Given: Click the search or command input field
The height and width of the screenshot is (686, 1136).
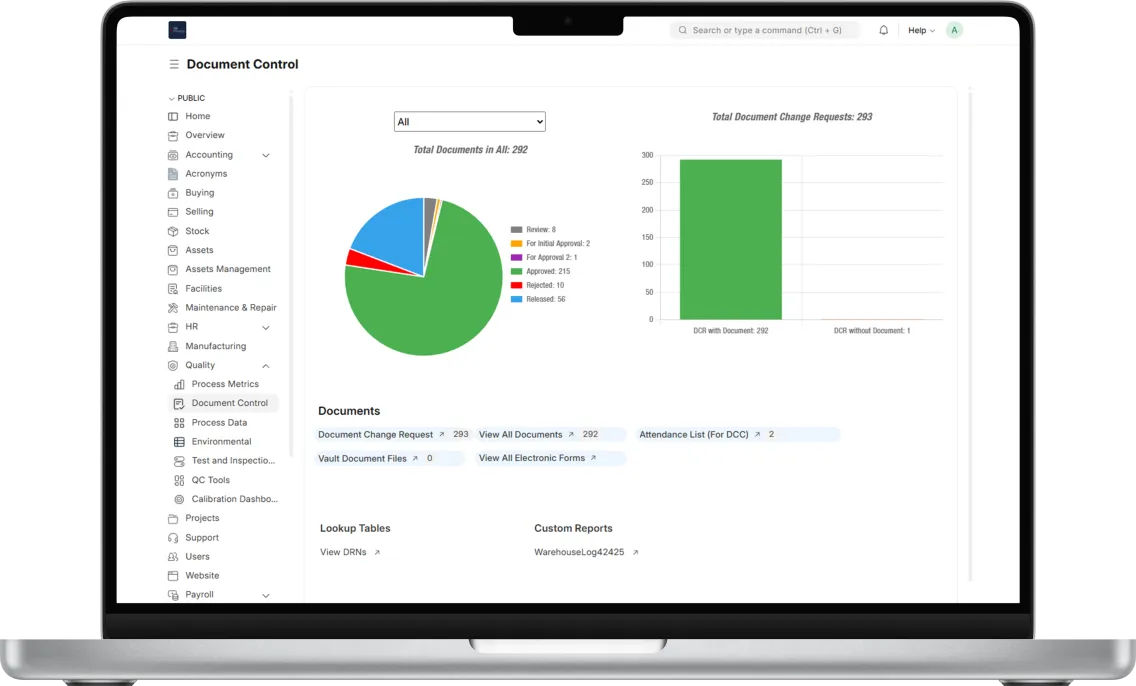Looking at the screenshot, I should pos(766,31).
